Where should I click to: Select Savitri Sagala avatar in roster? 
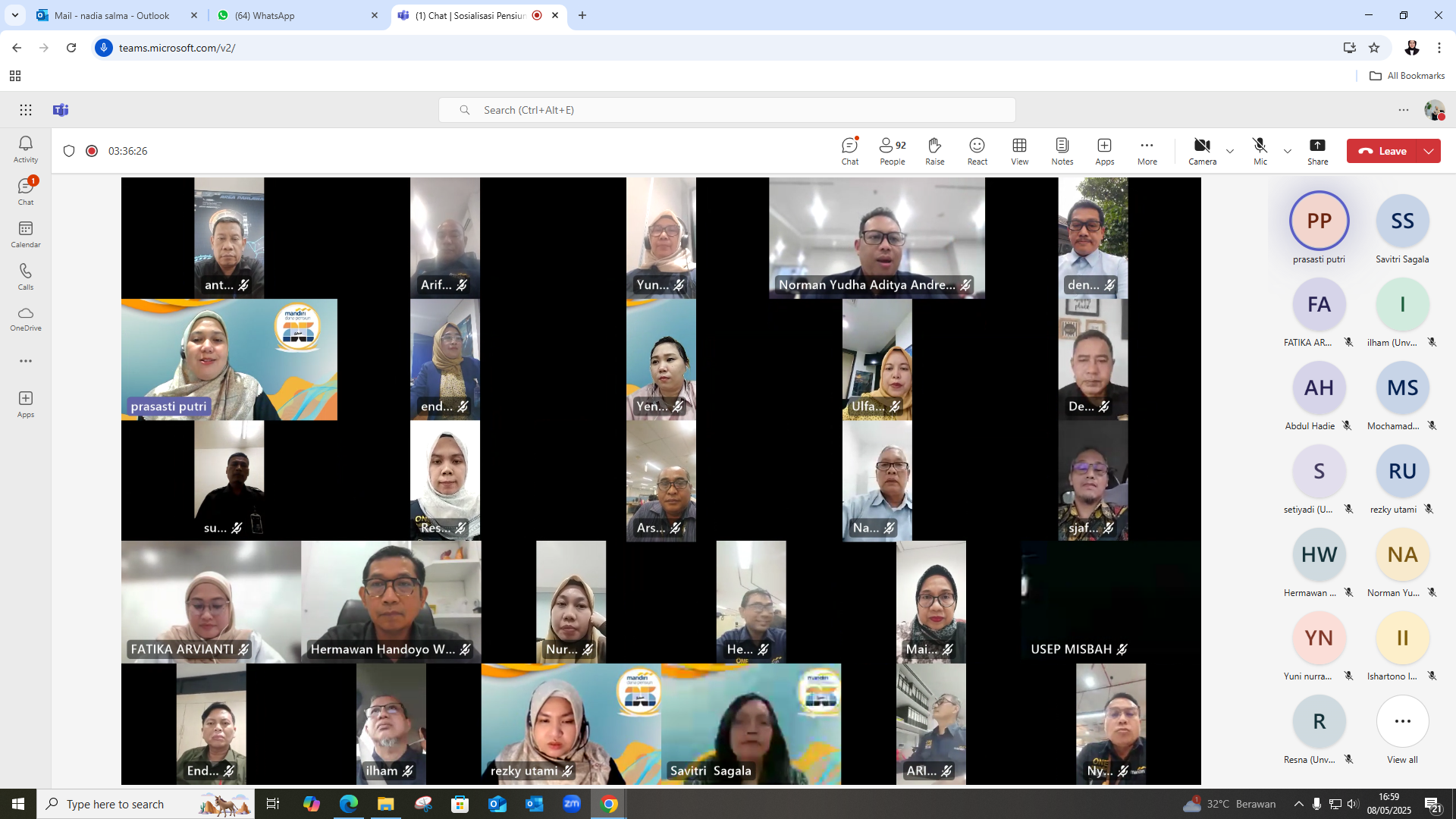tap(1402, 221)
